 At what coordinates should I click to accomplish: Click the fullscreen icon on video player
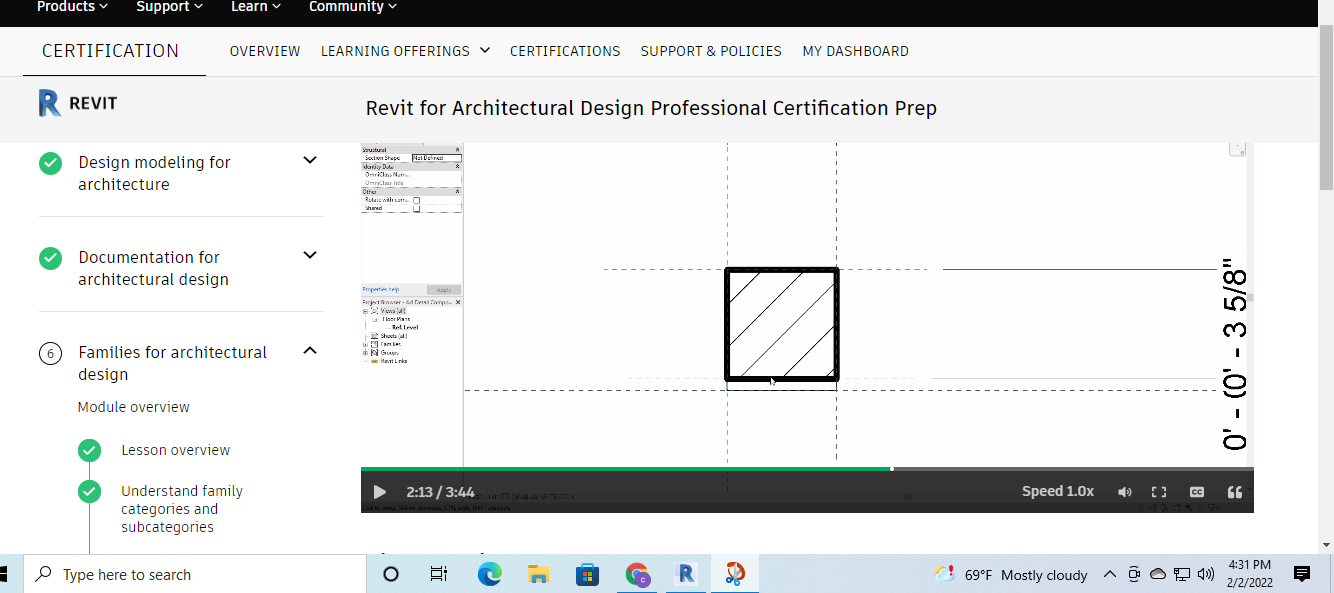pos(1158,491)
